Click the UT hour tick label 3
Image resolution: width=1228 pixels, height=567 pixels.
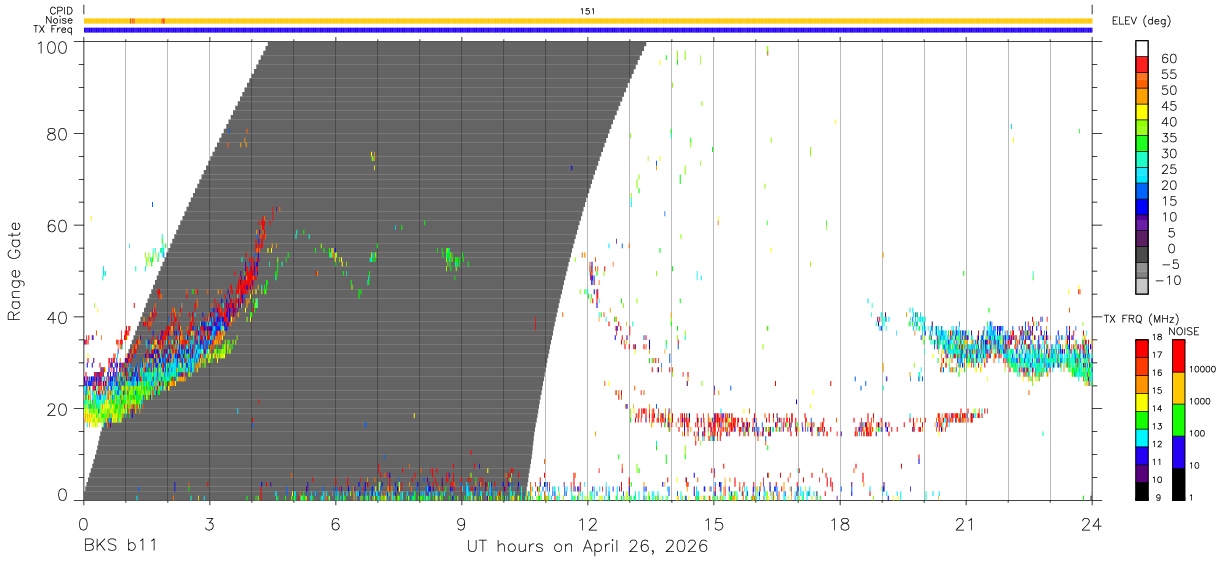209,523
